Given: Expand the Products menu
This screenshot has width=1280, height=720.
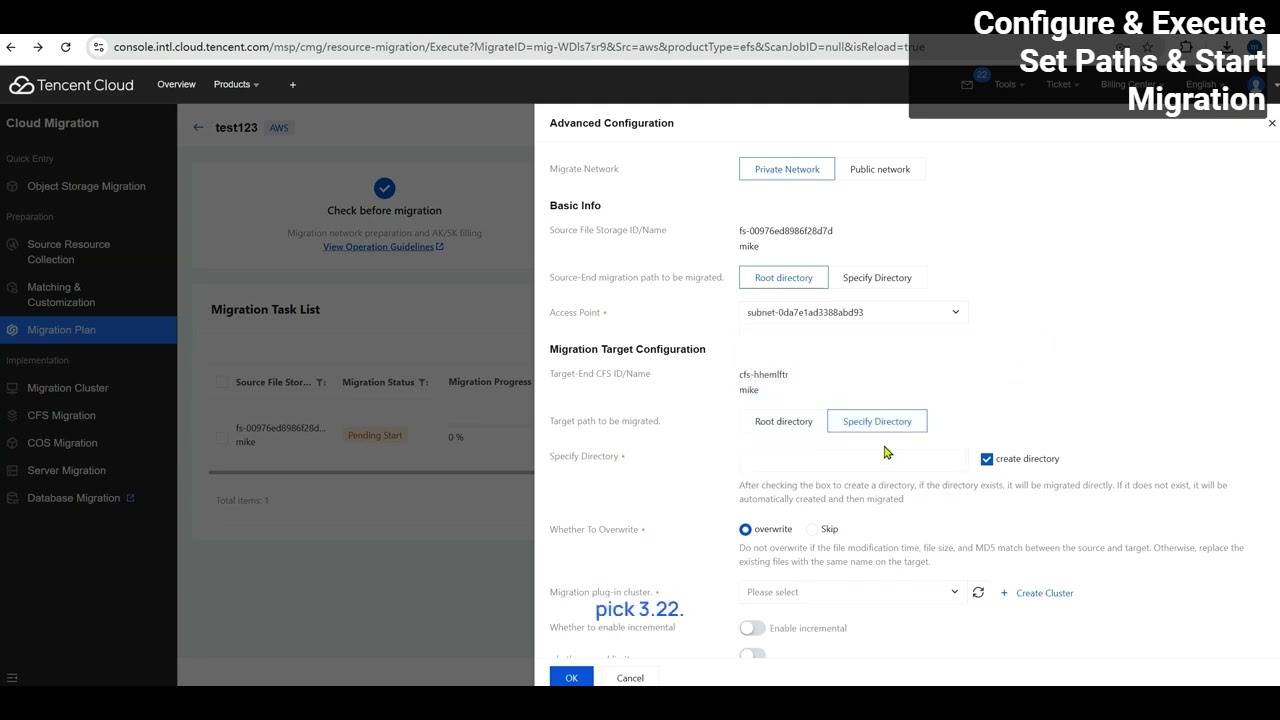Looking at the screenshot, I should pyautogui.click(x=236, y=85).
